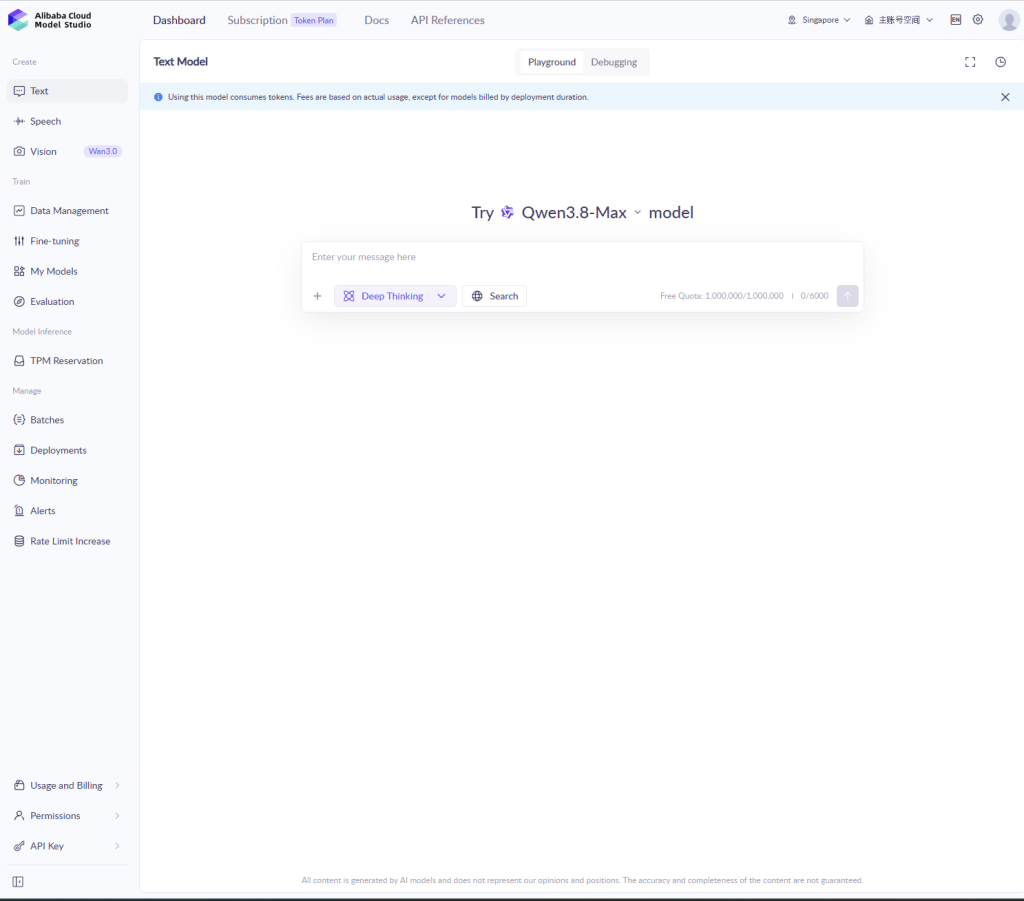Click into the Enter your message here field
The width and height of the screenshot is (1024, 901).
tap(583, 257)
